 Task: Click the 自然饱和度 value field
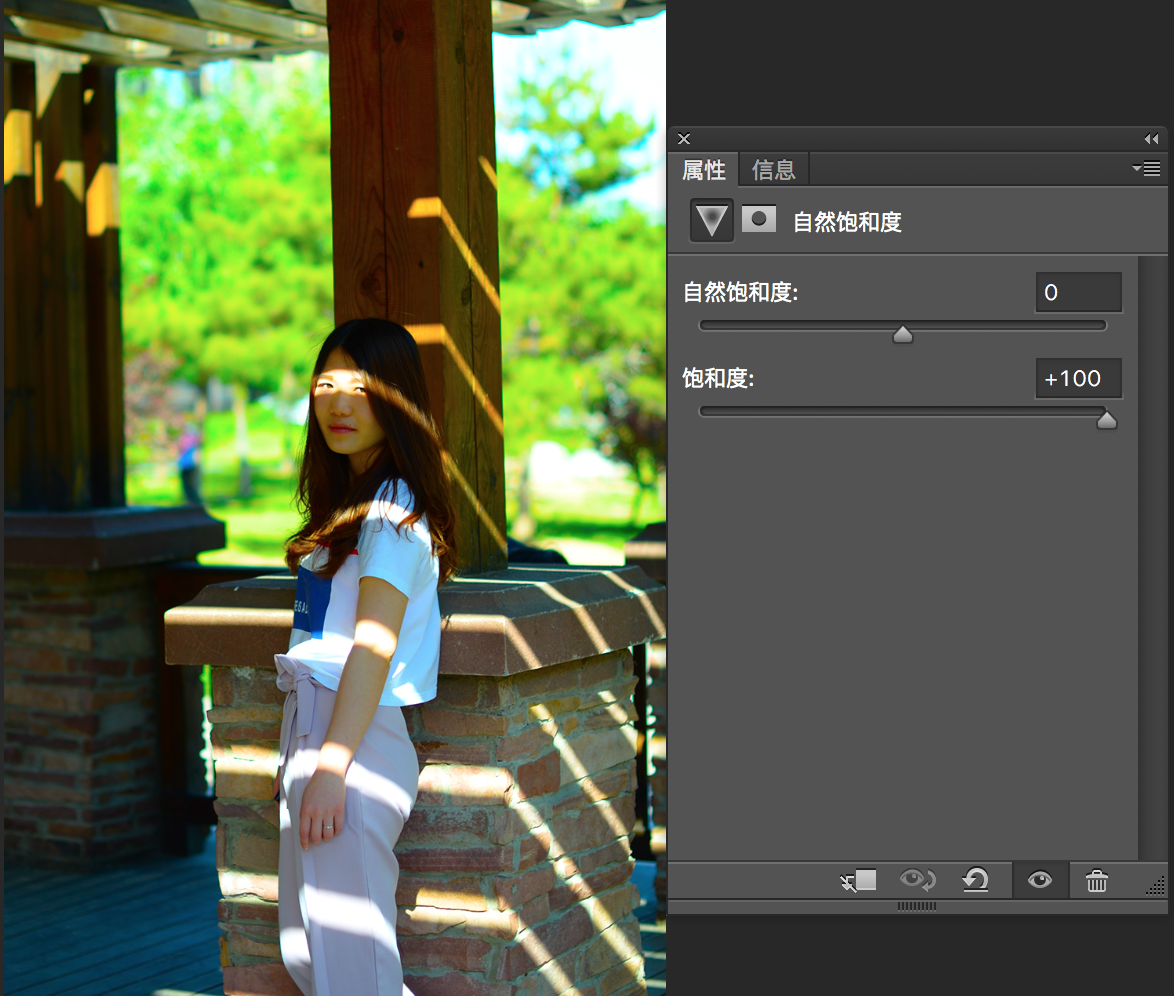pyautogui.click(x=1078, y=292)
